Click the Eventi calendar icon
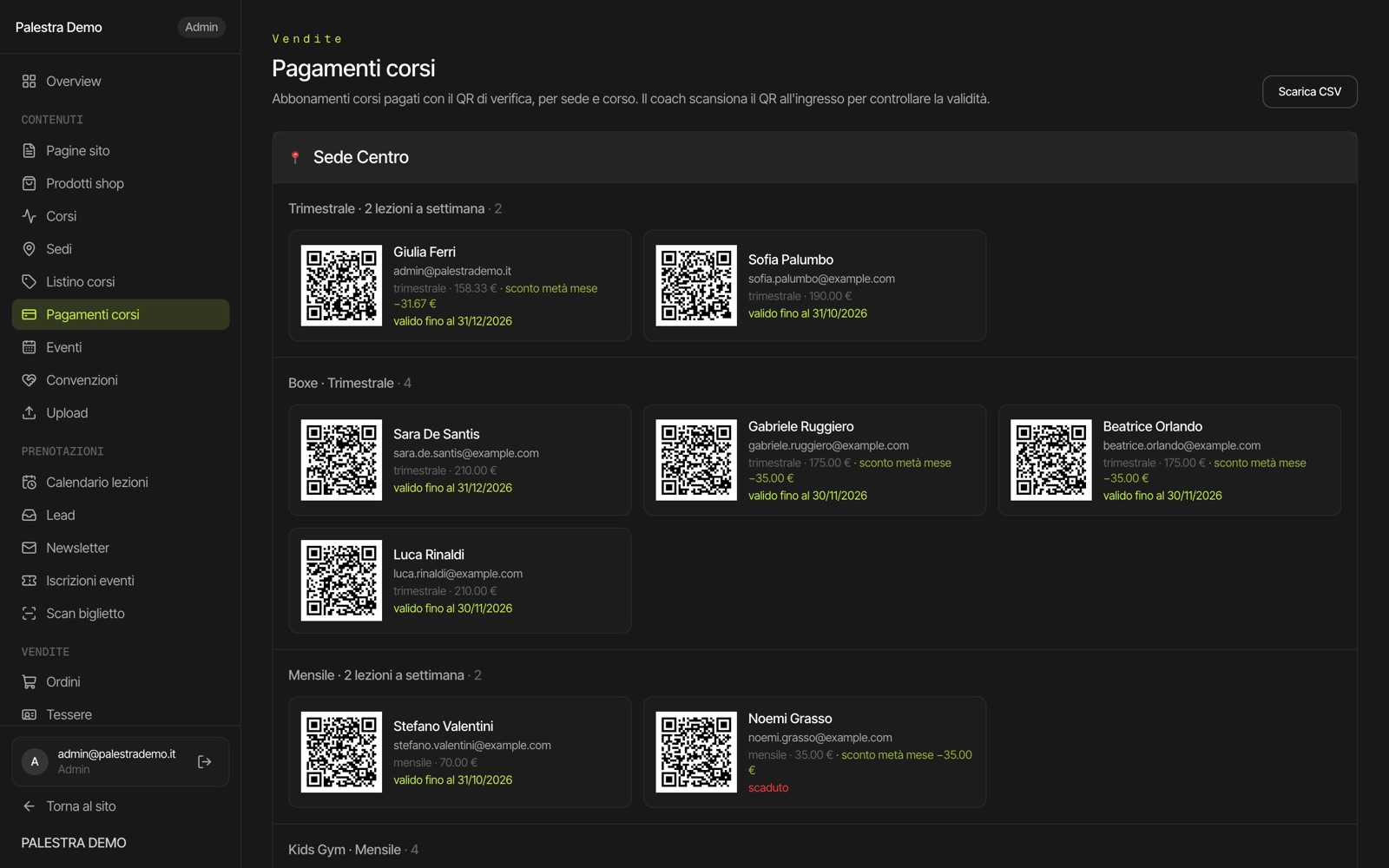1389x868 pixels. pyautogui.click(x=29, y=347)
